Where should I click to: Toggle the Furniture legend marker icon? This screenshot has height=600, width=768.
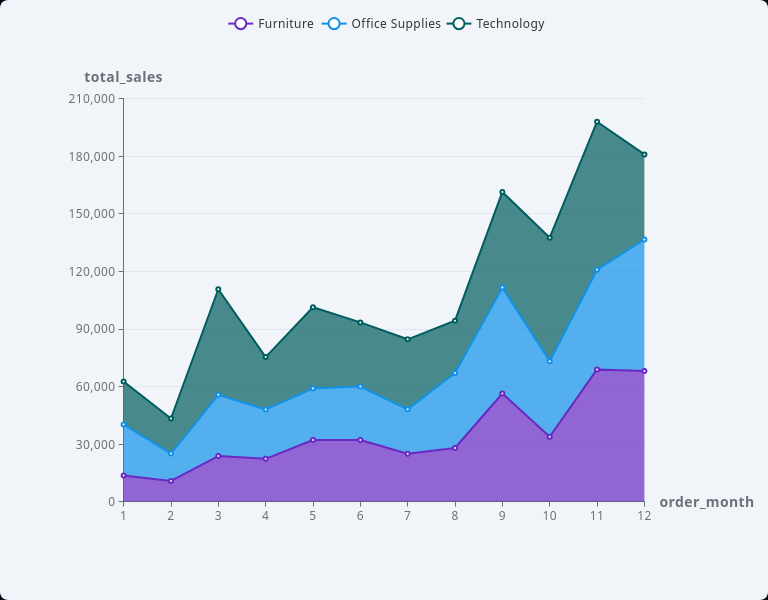pos(240,24)
